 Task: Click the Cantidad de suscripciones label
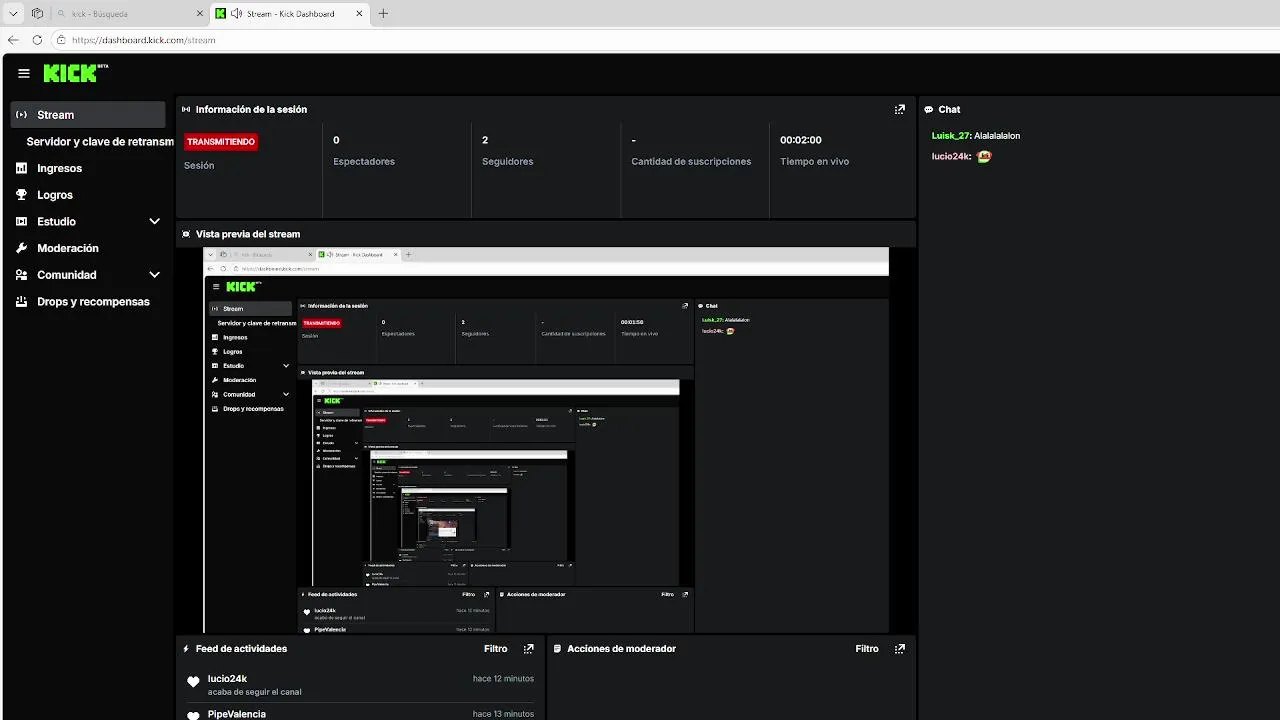(691, 161)
